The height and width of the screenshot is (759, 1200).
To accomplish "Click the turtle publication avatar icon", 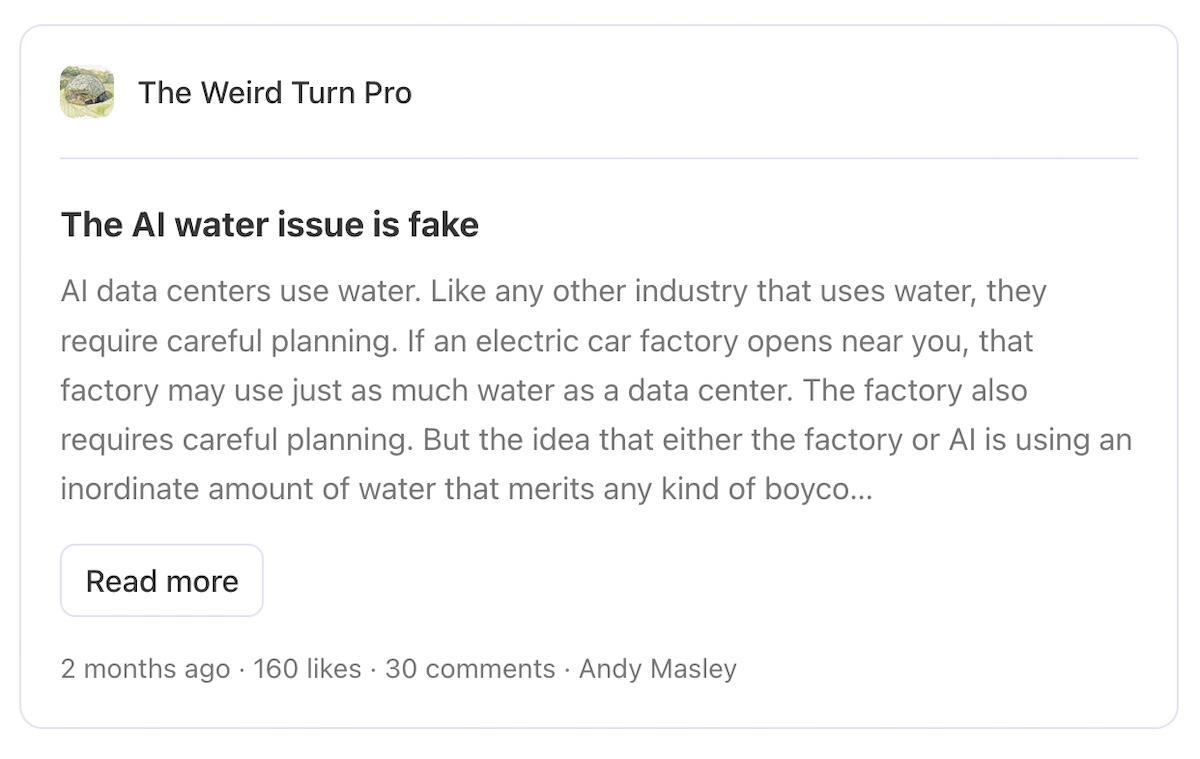I will point(87,92).
